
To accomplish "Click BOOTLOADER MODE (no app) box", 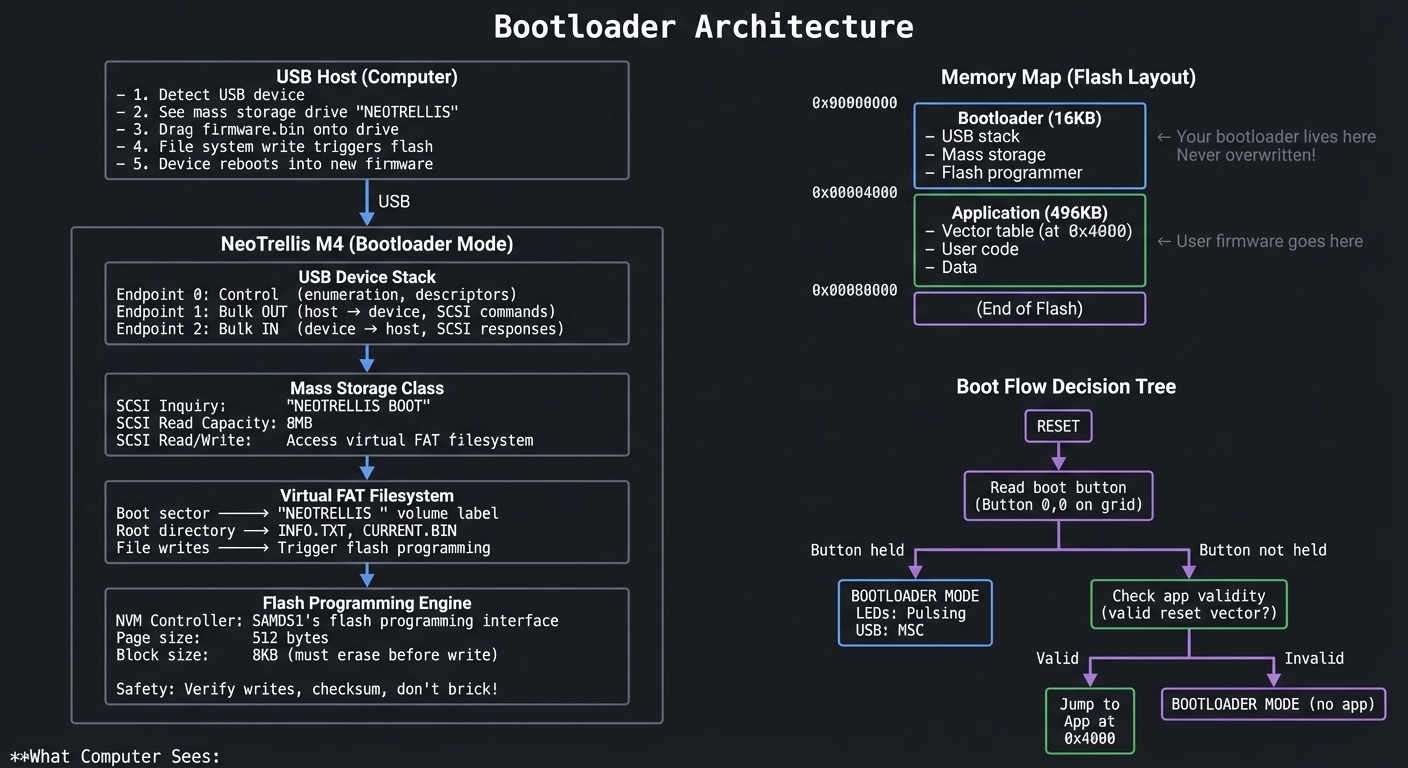I will [x=1272, y=704].
